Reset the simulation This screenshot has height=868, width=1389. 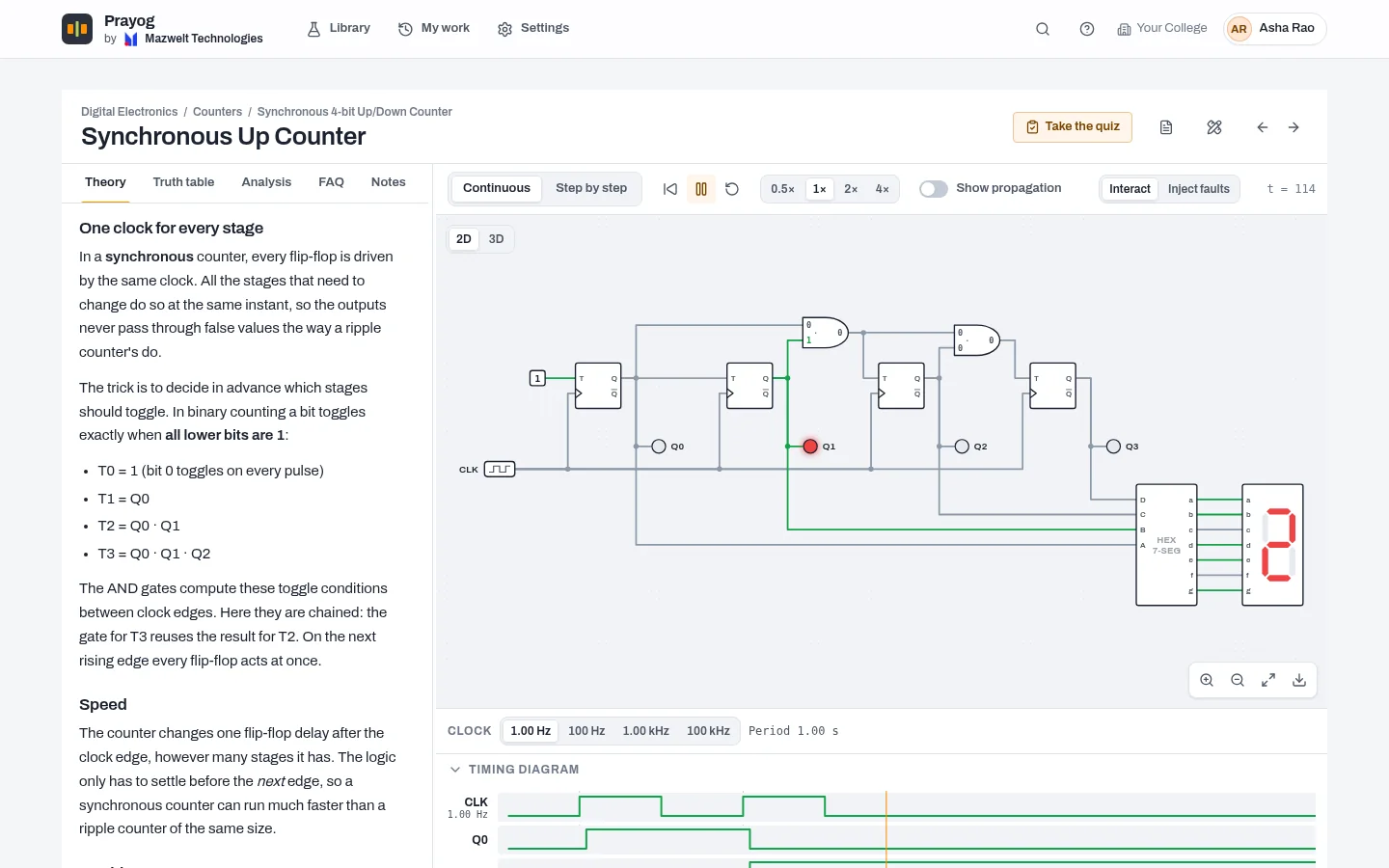tap(732, 189)
